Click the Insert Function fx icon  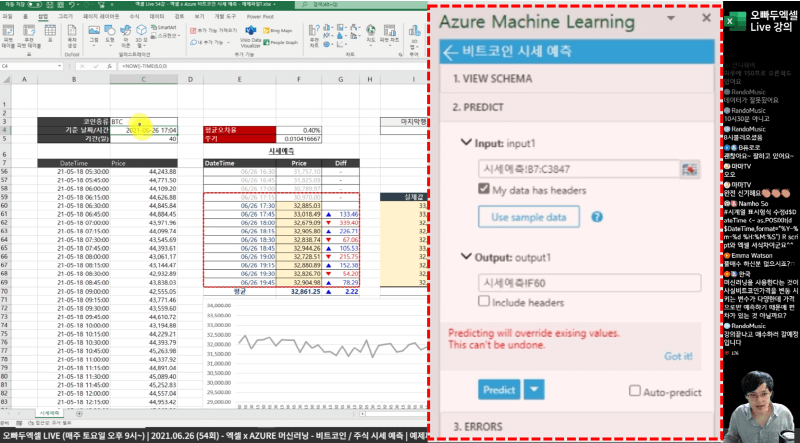point(109,66)
